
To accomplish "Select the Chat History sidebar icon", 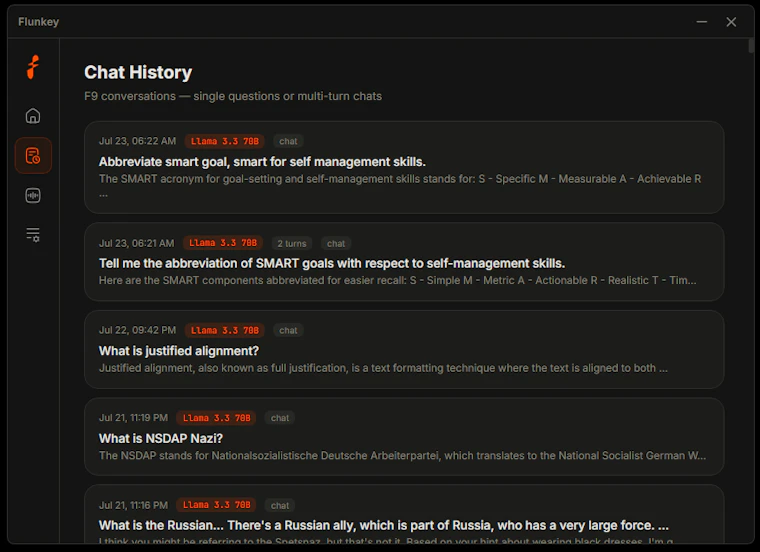I will tap(33, 156).
